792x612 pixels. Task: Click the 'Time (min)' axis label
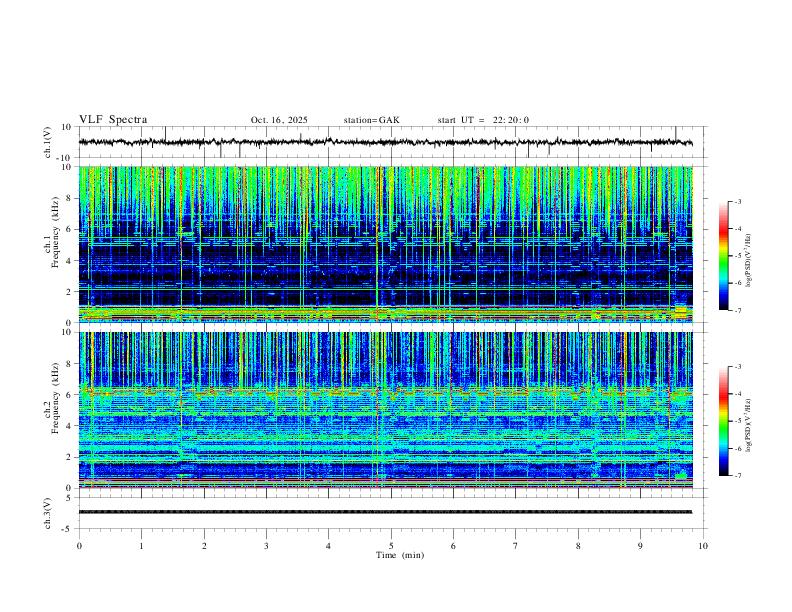(x=400, y=555)
